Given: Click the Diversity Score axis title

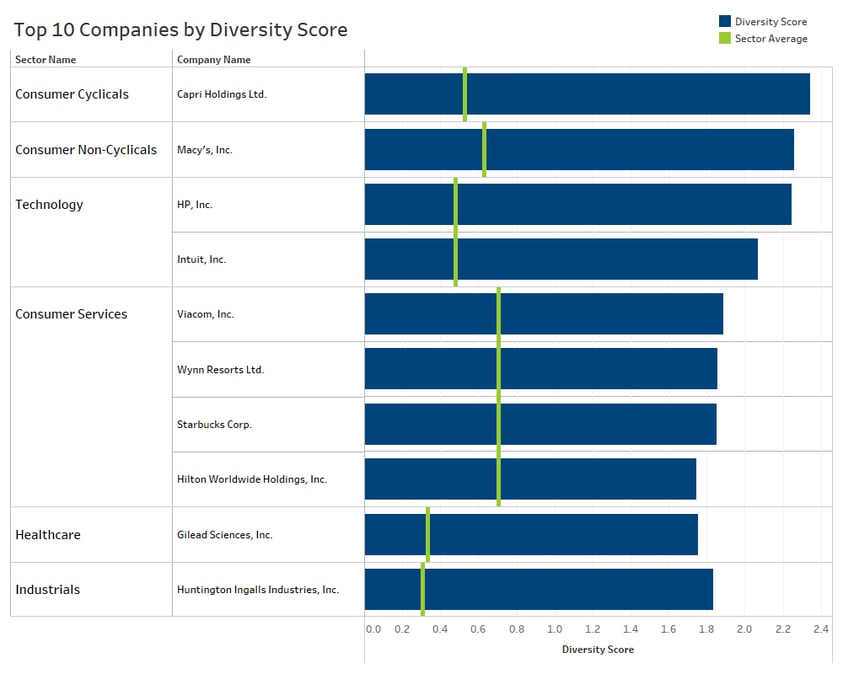Looking at the screenshot, I should pyautogui.click(x=598, y=649).
